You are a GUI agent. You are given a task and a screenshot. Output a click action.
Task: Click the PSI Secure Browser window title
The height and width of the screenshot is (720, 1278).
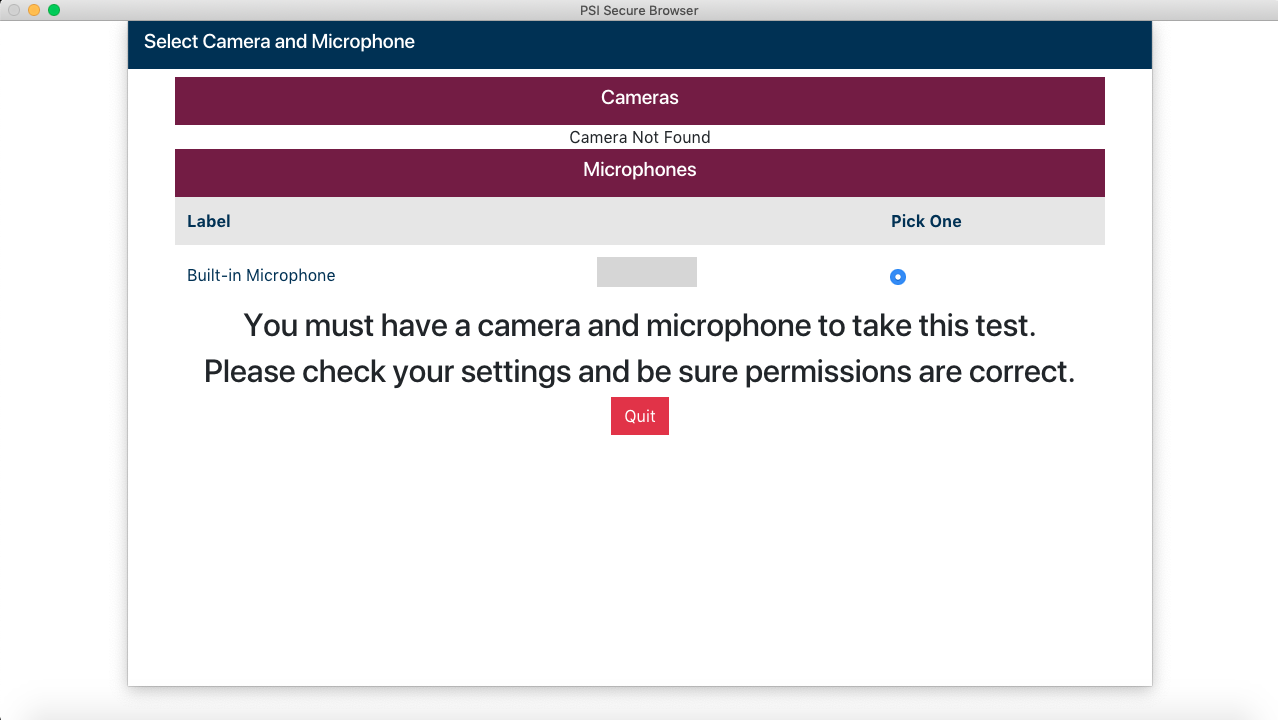tap(639, 10)
